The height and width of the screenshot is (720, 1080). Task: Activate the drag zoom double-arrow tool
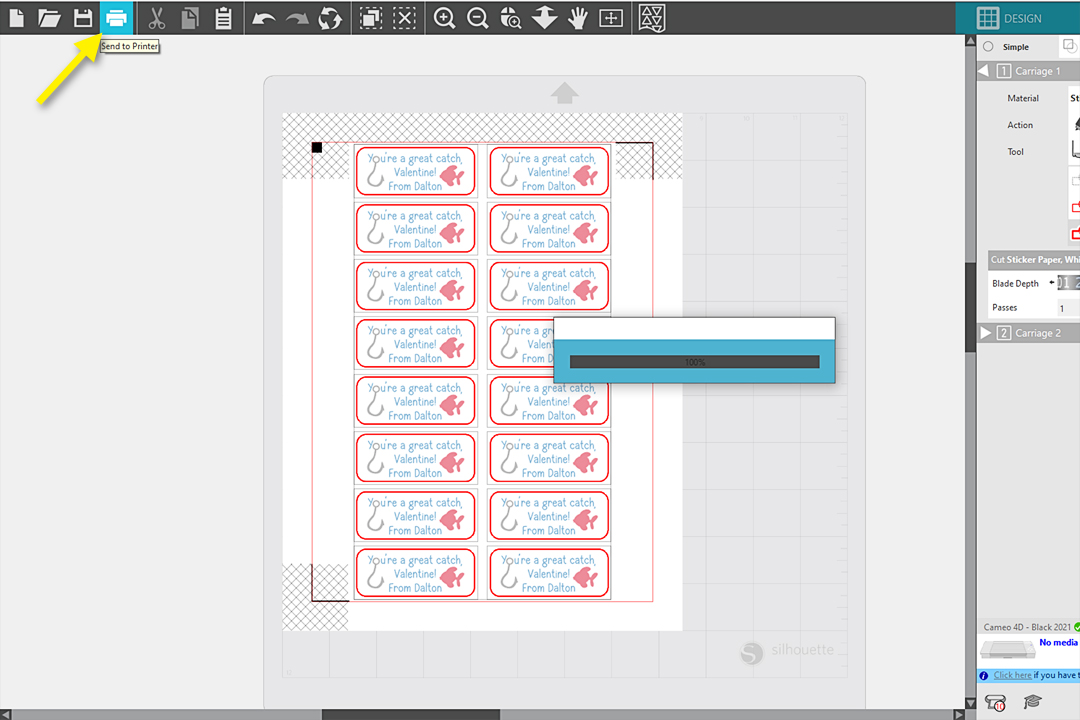544,18
